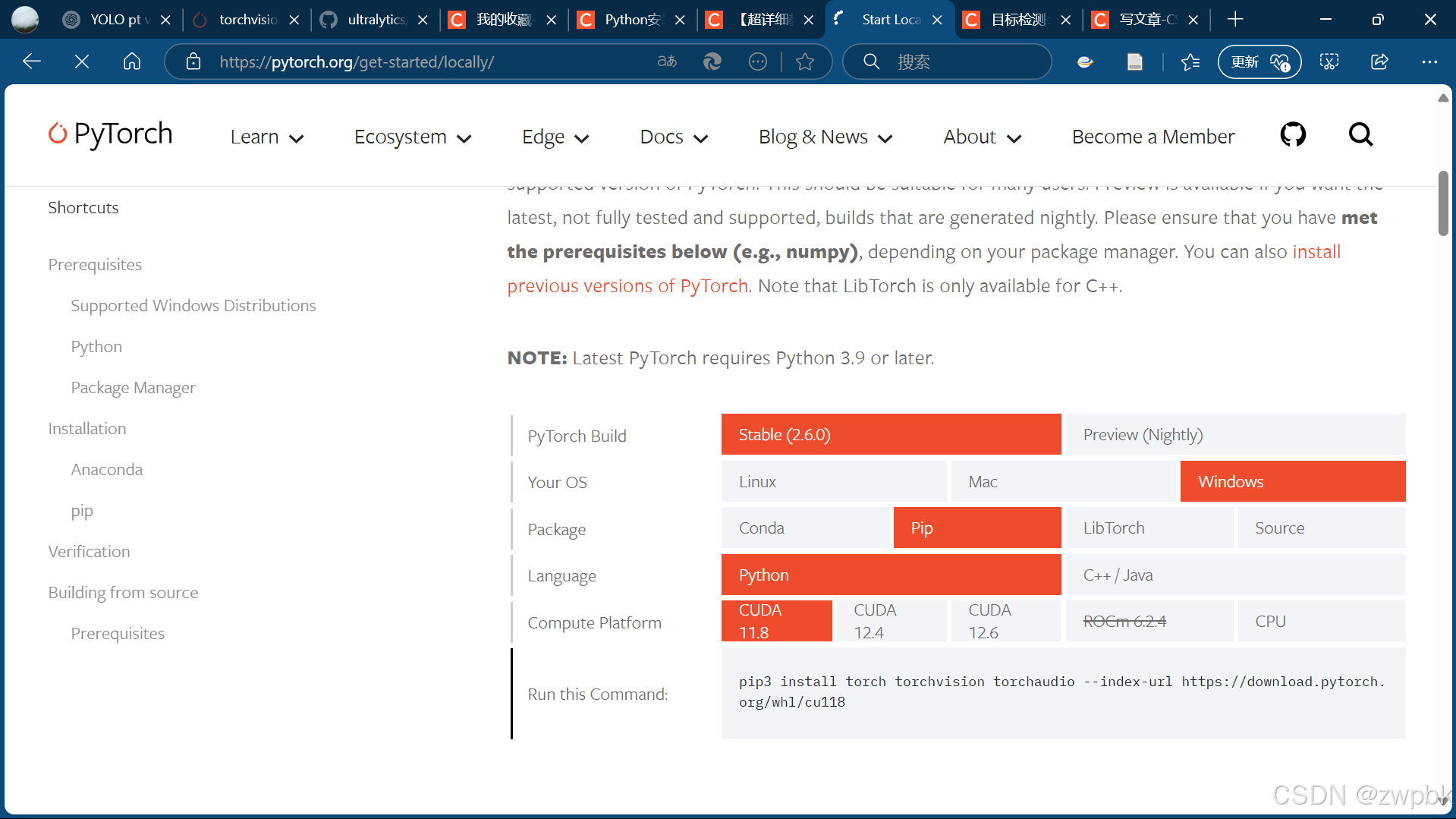Click the site lock icon in address bar
Image resolution: width=1456 pixels, height=819 pixels.
pos(193,61)
